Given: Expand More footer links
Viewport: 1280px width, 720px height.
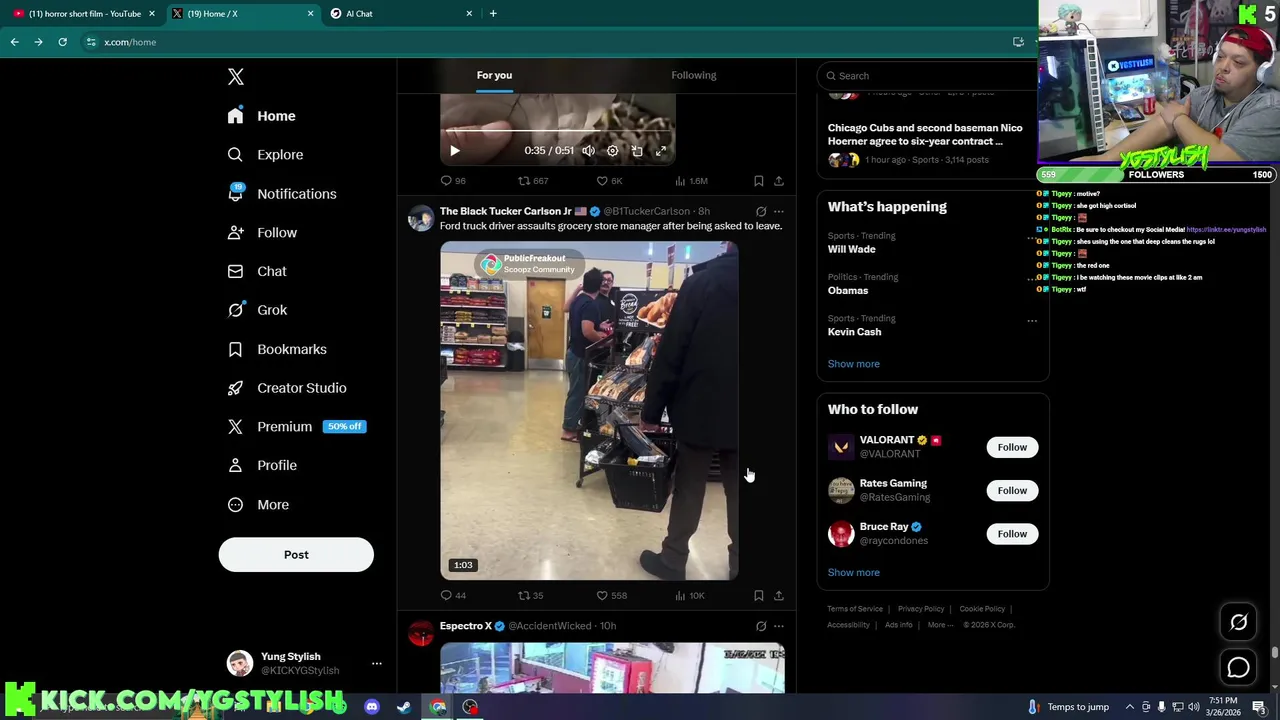Looking at the screenshot, I should click(940, 625).
